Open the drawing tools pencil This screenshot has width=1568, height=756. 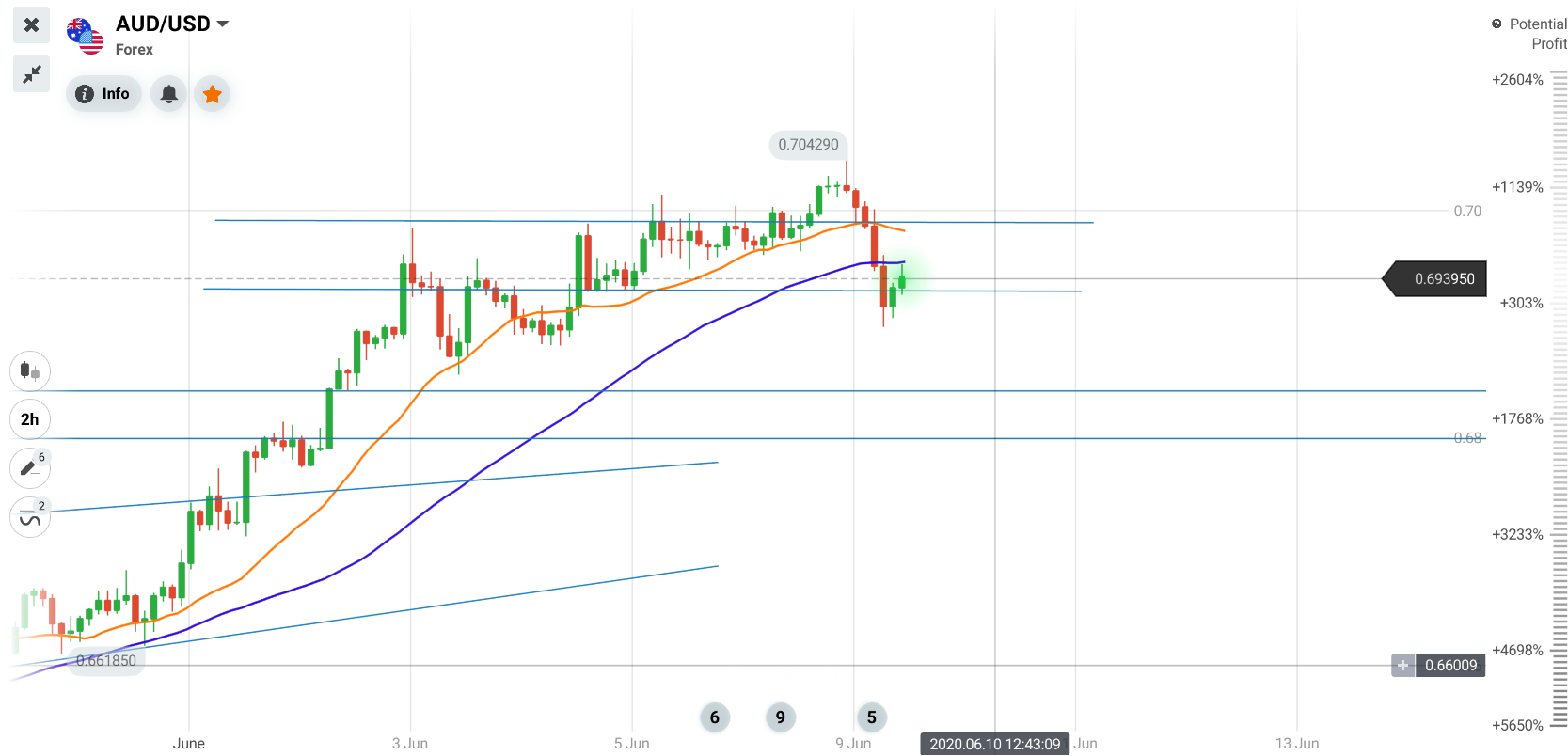[x=30, y=467]
